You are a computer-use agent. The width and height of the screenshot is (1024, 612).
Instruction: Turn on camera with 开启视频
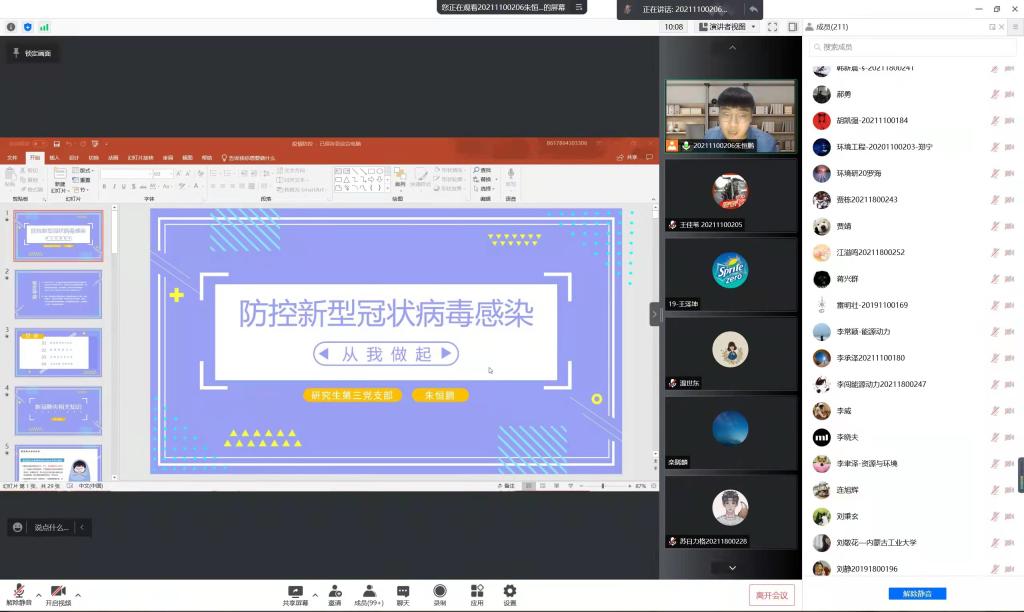58,591
